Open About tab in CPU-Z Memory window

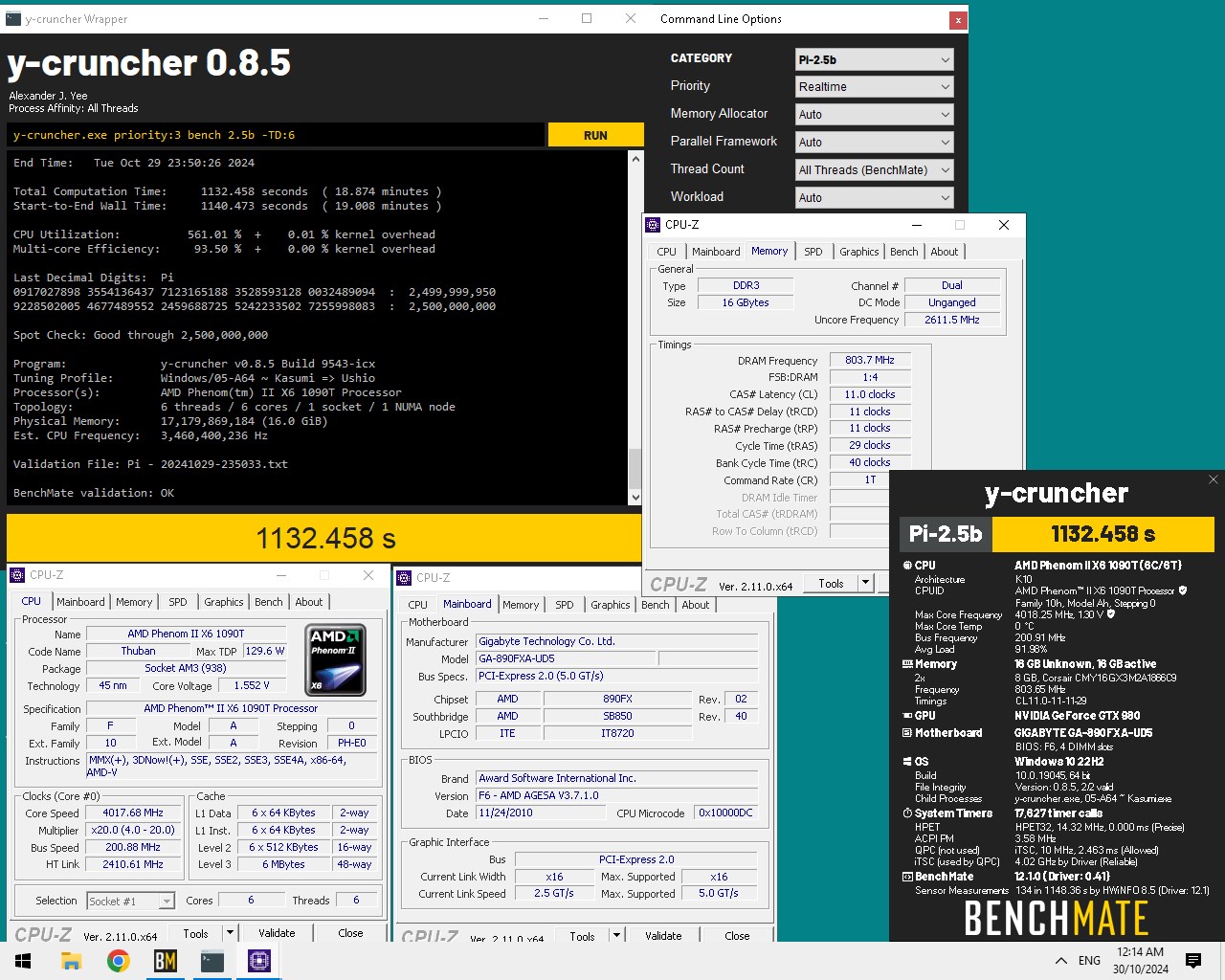click(944, 252)
